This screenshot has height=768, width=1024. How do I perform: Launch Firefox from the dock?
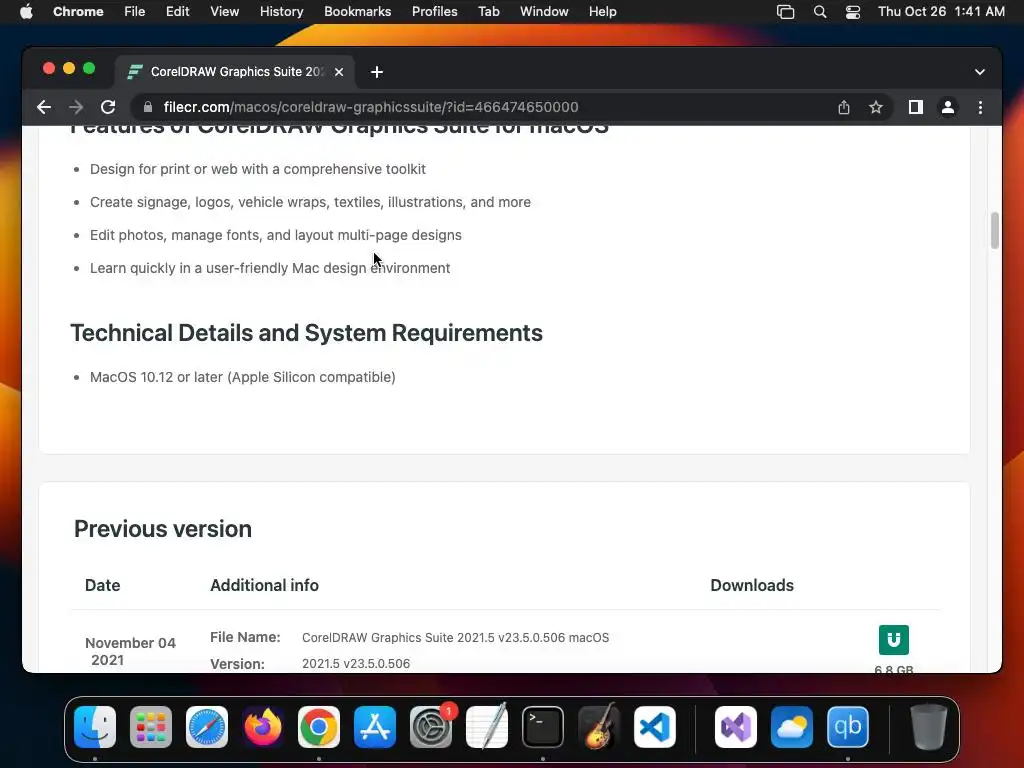(x=263, y=727)
